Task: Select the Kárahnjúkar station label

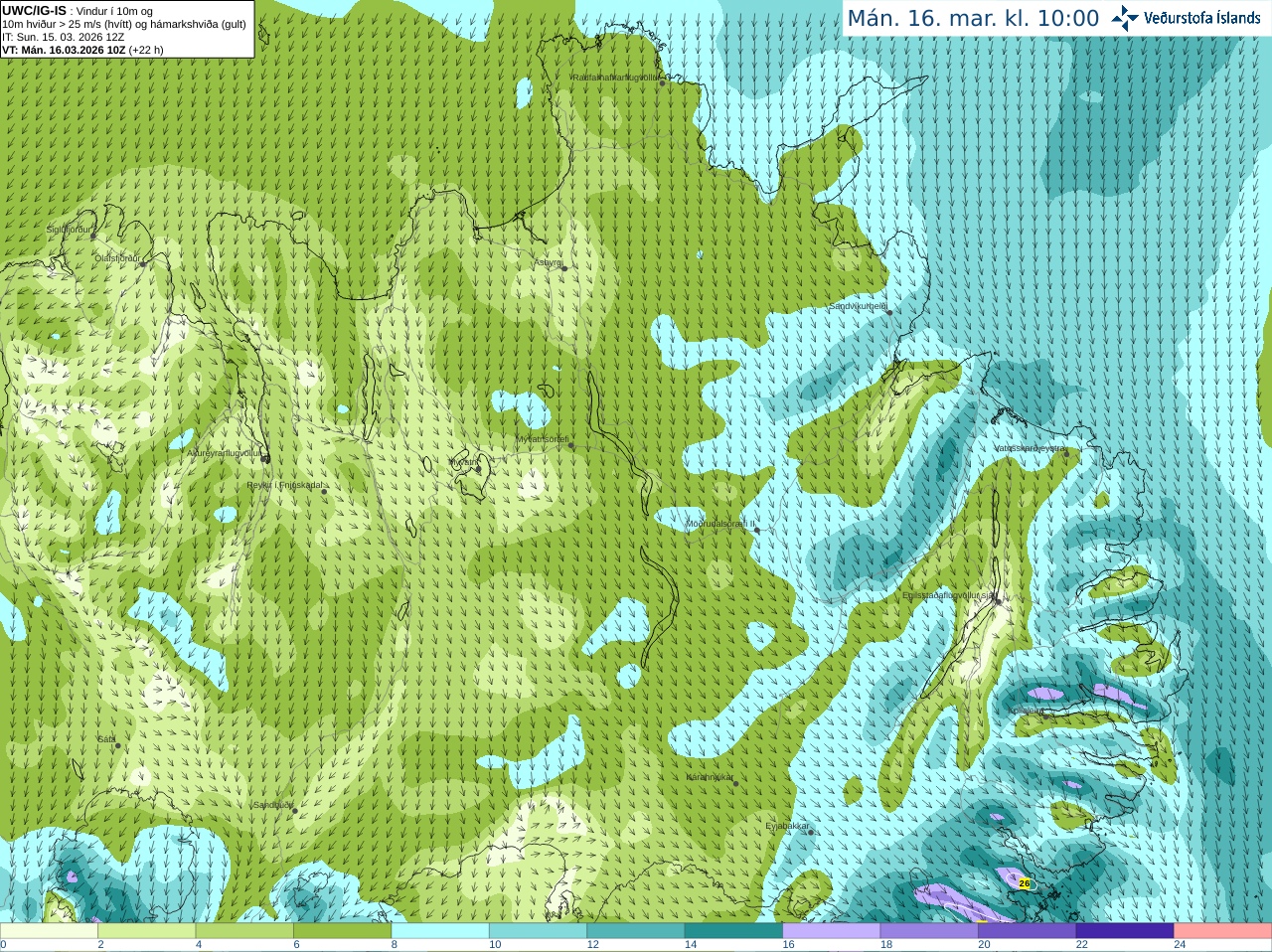Action: tap(711, 777)
